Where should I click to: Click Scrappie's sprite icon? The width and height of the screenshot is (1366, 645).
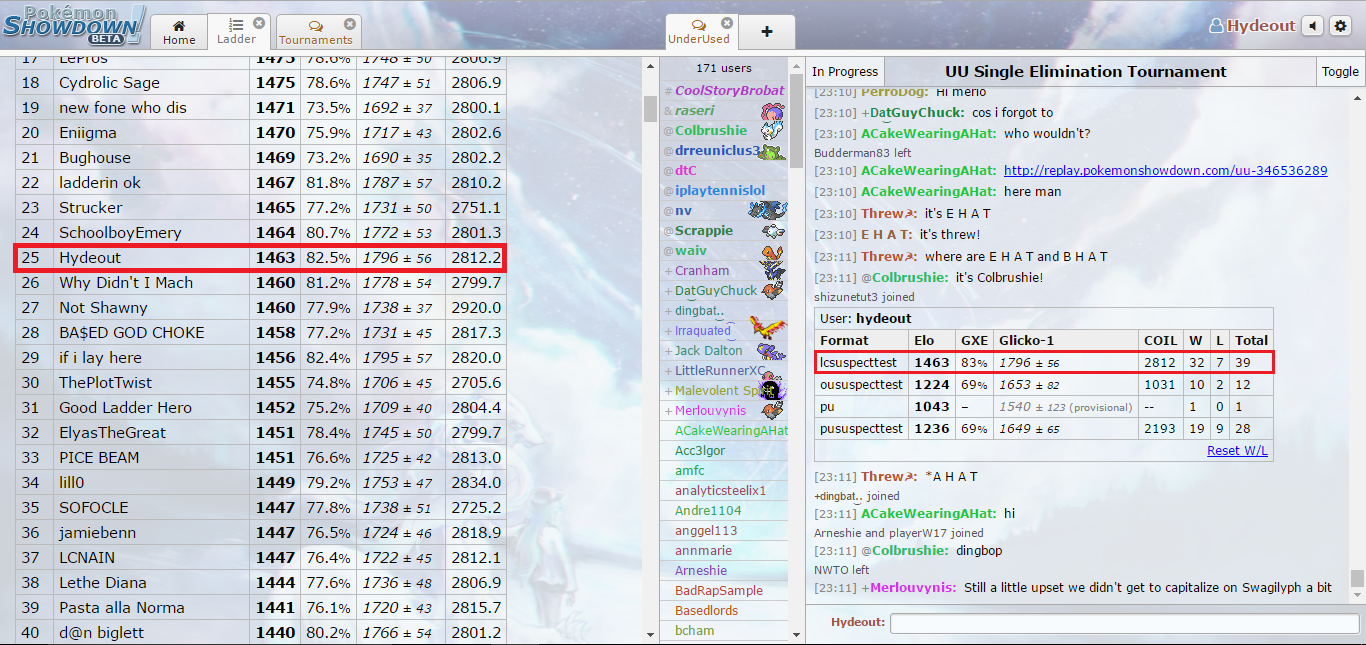[x=771, y=231]
